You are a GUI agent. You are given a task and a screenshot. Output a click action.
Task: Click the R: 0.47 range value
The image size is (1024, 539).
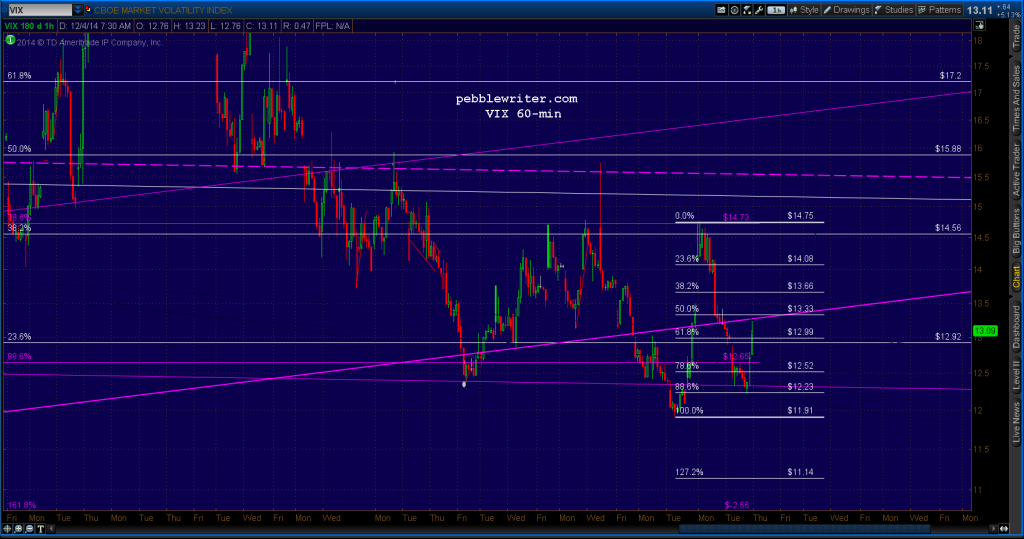pos(296,26)
